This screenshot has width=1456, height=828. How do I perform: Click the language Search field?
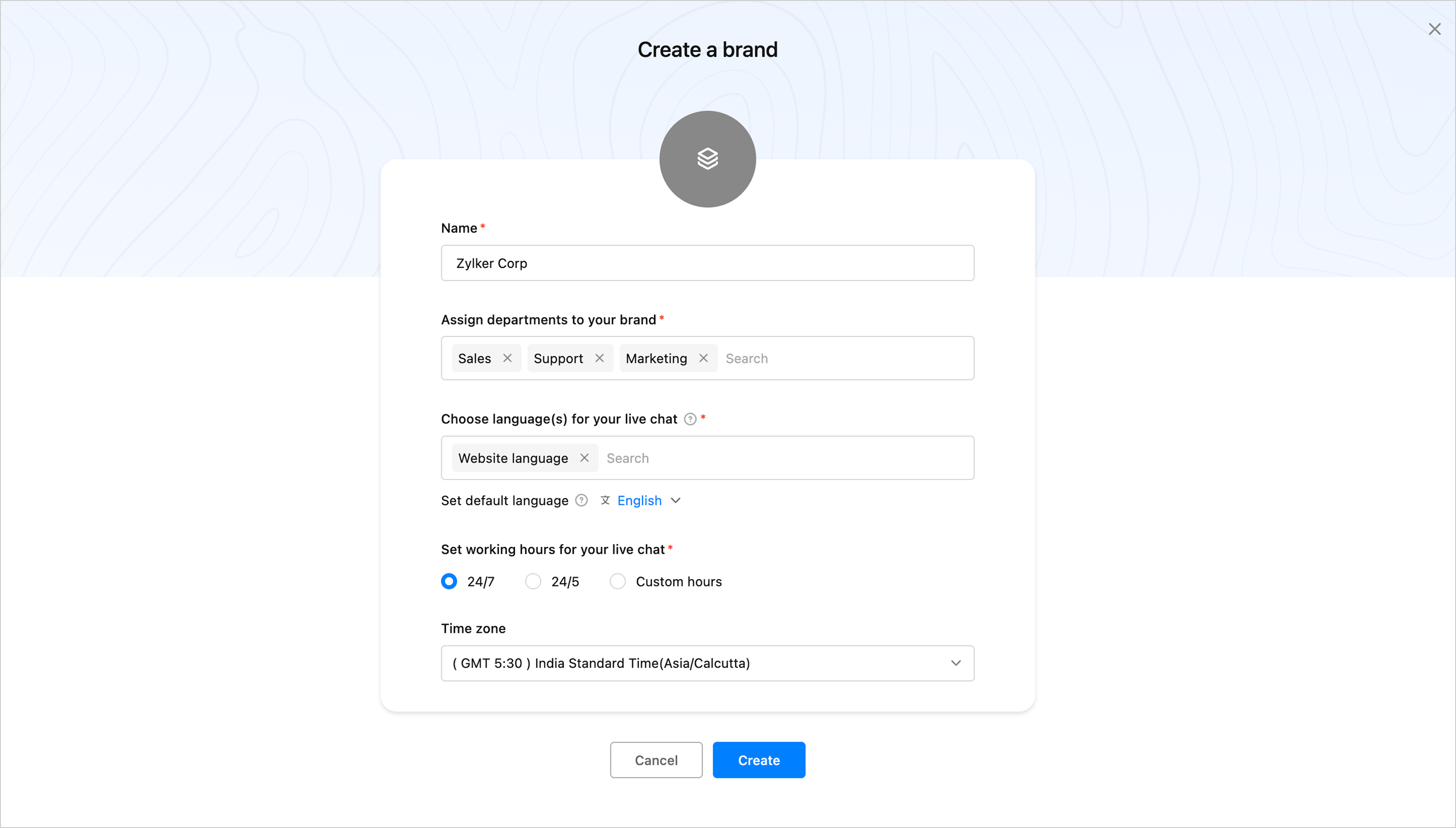click(785, 458)
